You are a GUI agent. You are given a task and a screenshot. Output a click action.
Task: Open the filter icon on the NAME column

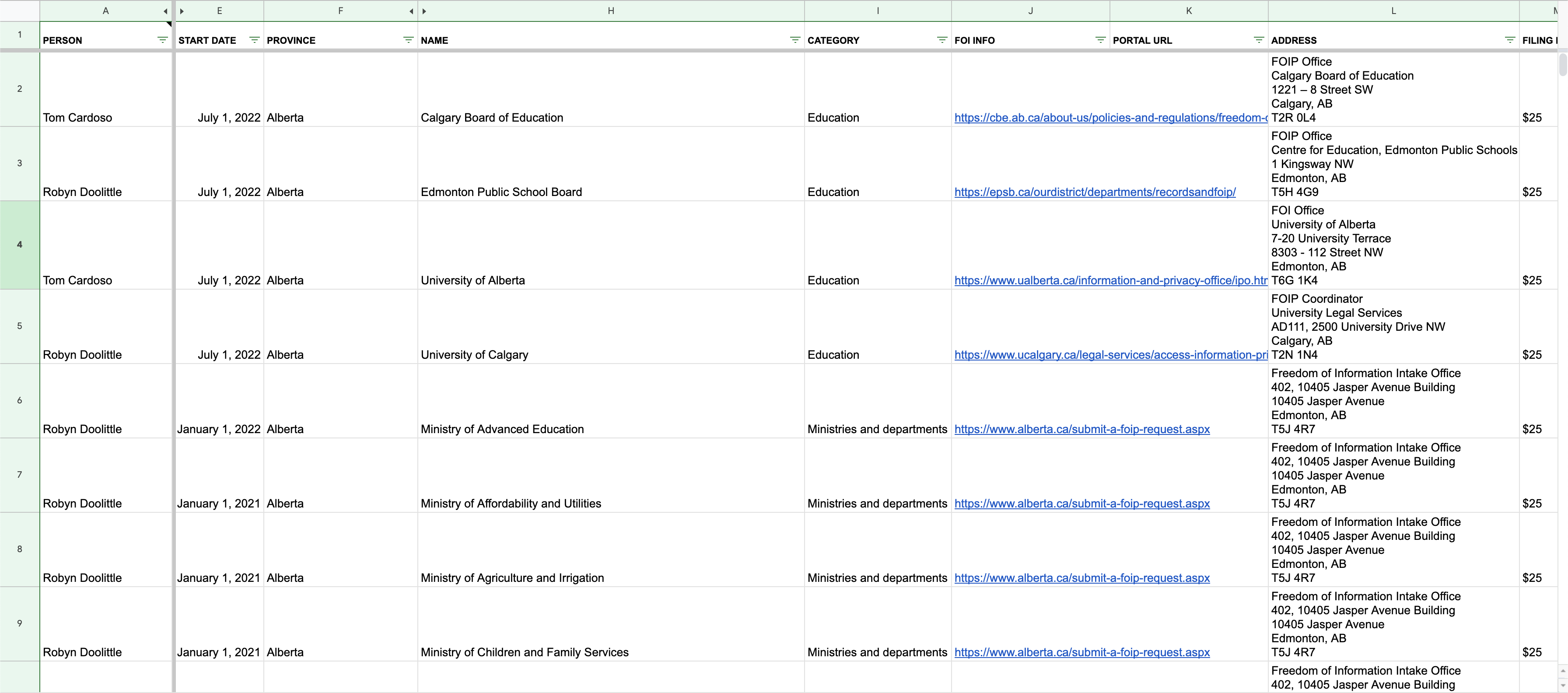click(x=794, y=39)
